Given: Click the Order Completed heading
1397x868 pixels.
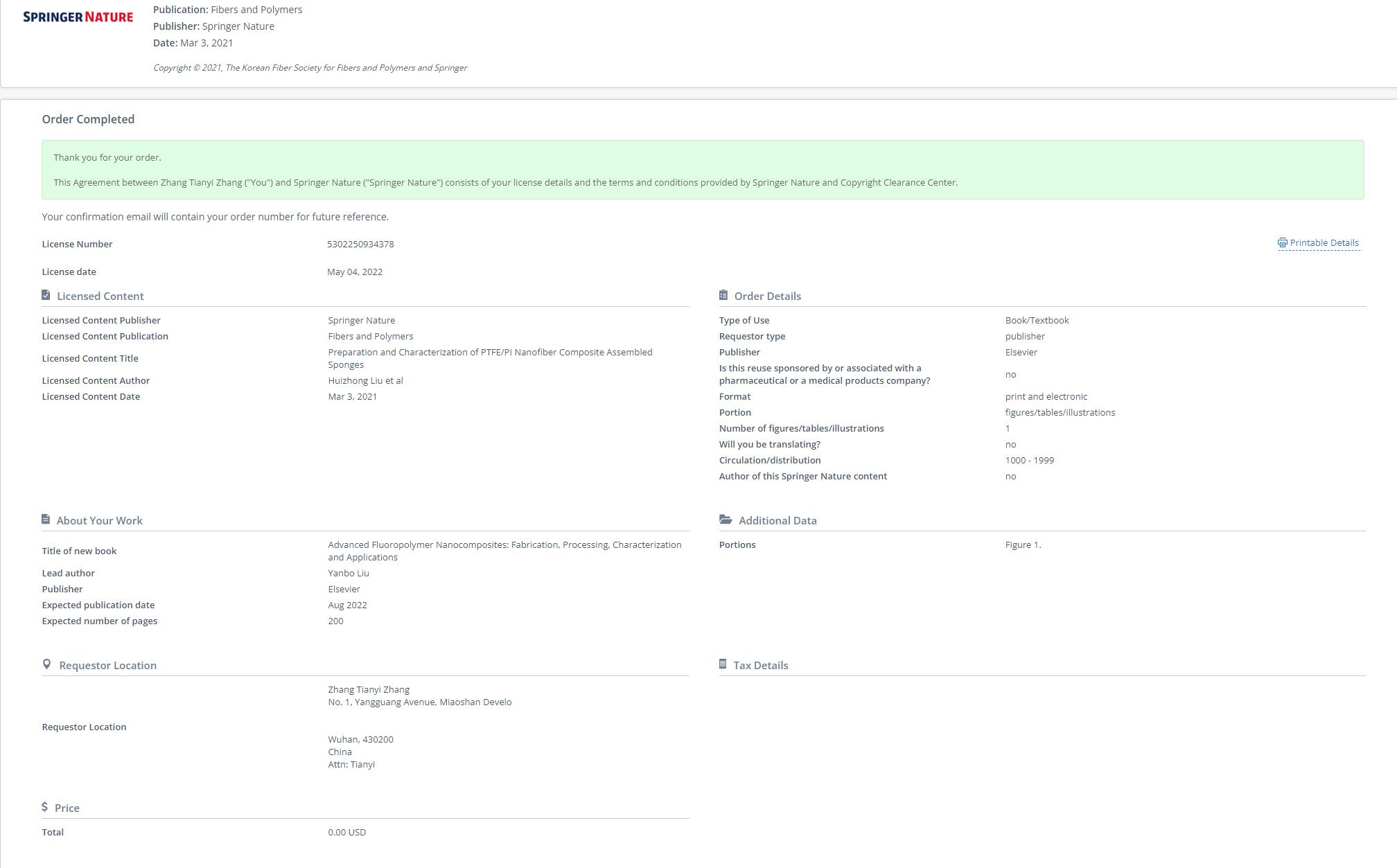Looking at the screenshot, I should (x=88, y=119).
